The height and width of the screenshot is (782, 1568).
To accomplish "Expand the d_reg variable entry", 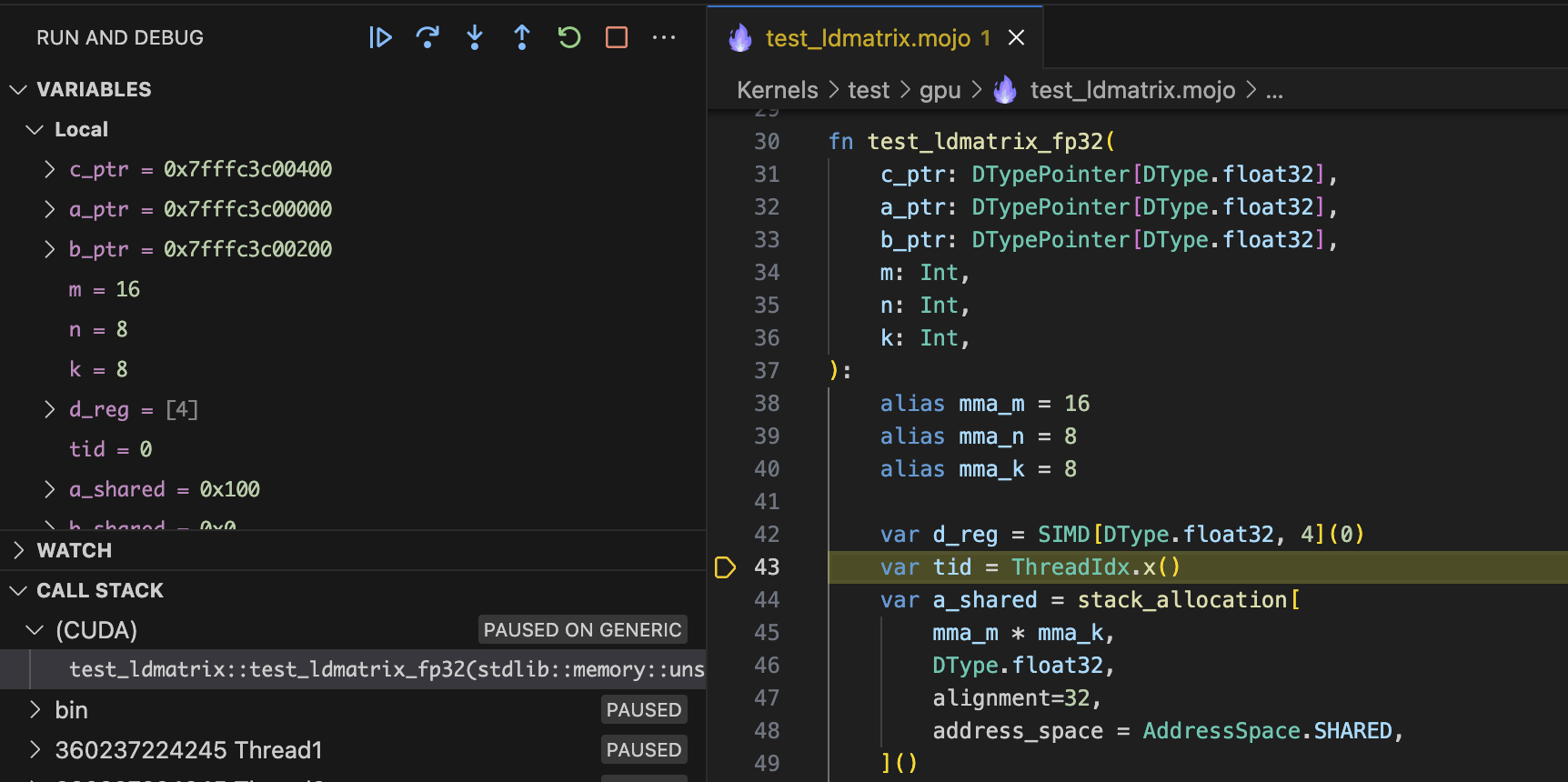I will click(50, 409).
